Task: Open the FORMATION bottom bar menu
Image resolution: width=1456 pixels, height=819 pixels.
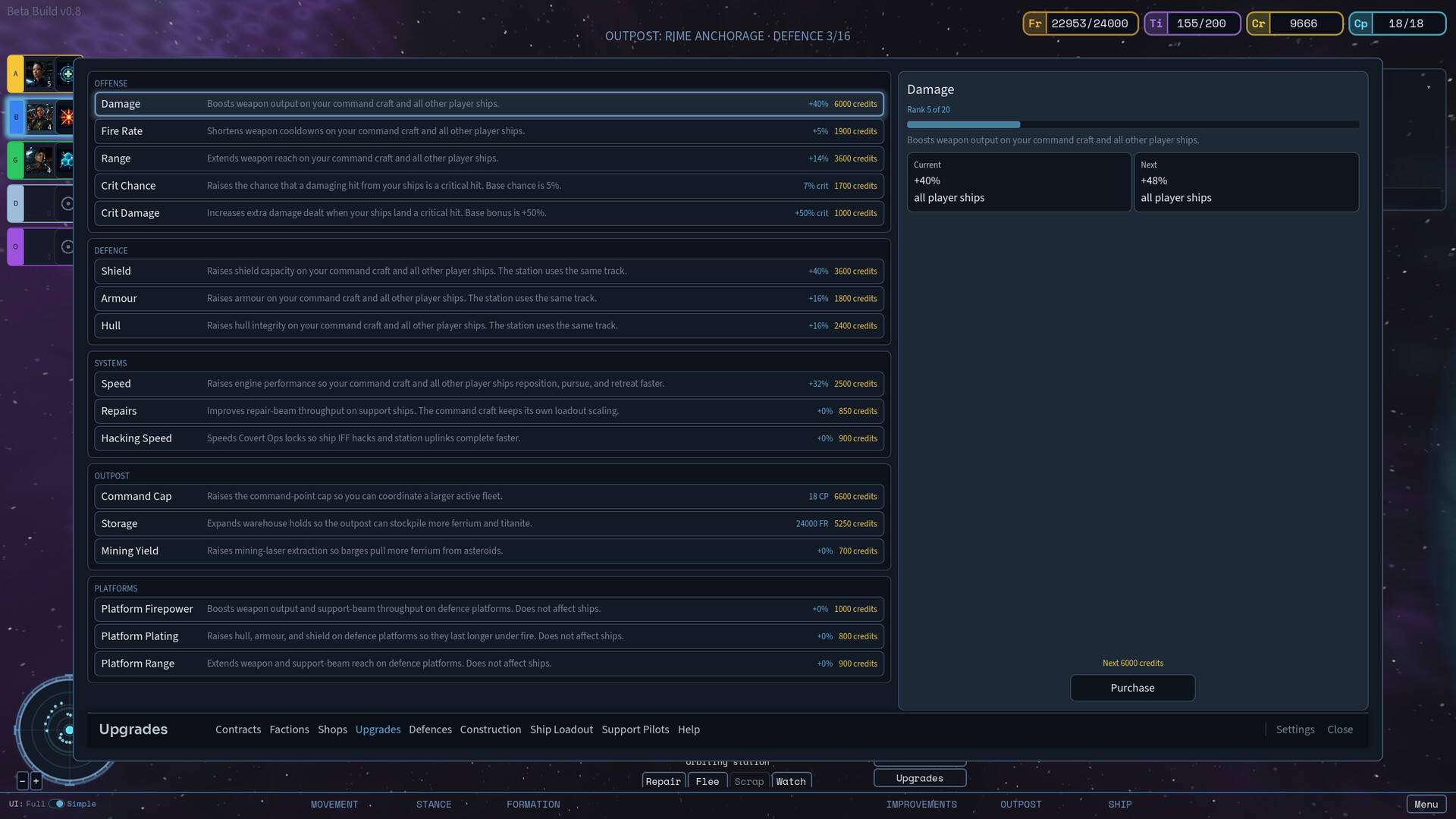Action: [x=533, y=804]
